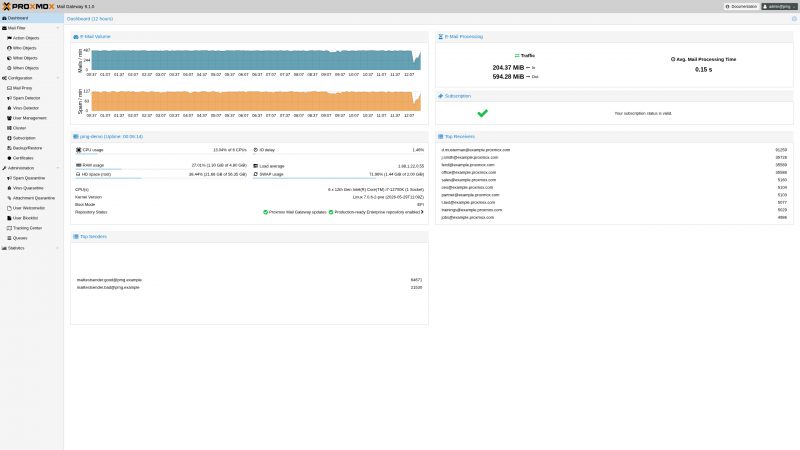Viewport: 800px width, 450px height.
Task: Open the Documentation button
Action: point(741,7)
